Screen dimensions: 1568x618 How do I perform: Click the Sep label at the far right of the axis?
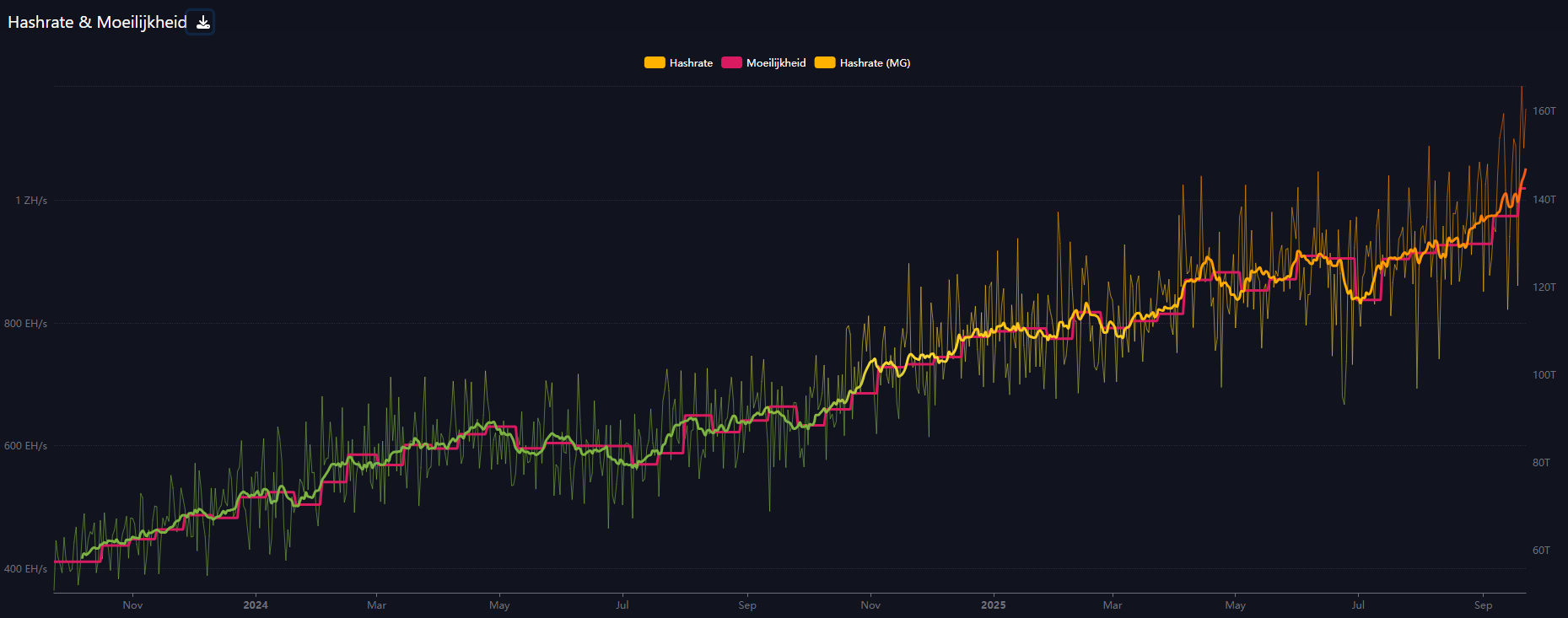click(1483, 605)
